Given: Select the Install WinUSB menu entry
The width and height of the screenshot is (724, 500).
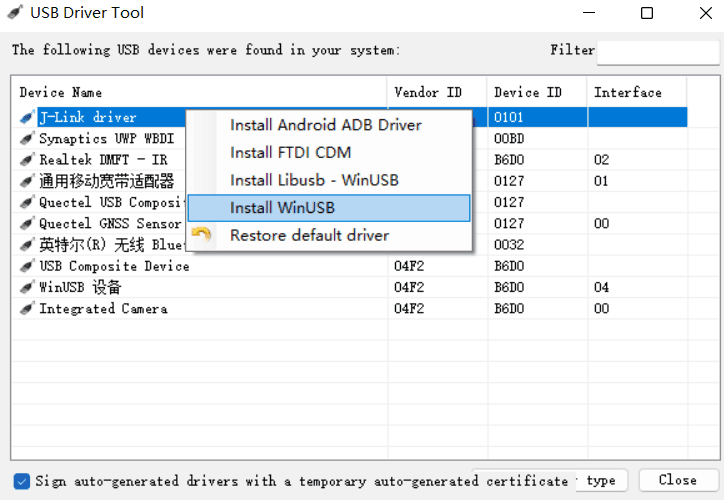Looking at the screenshot, I should point(282,208).
